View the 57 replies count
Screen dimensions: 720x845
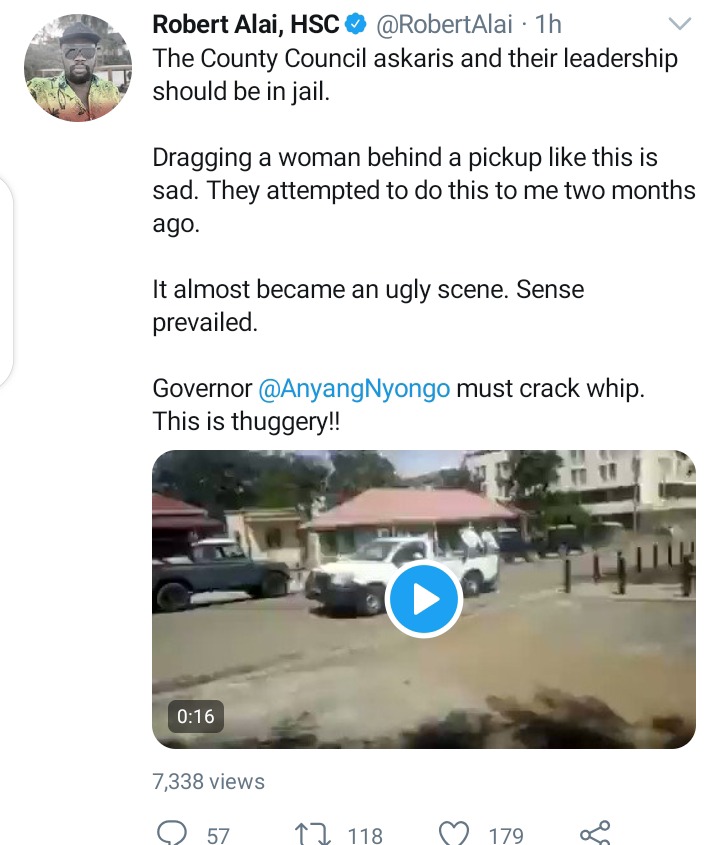coord(218,835)
